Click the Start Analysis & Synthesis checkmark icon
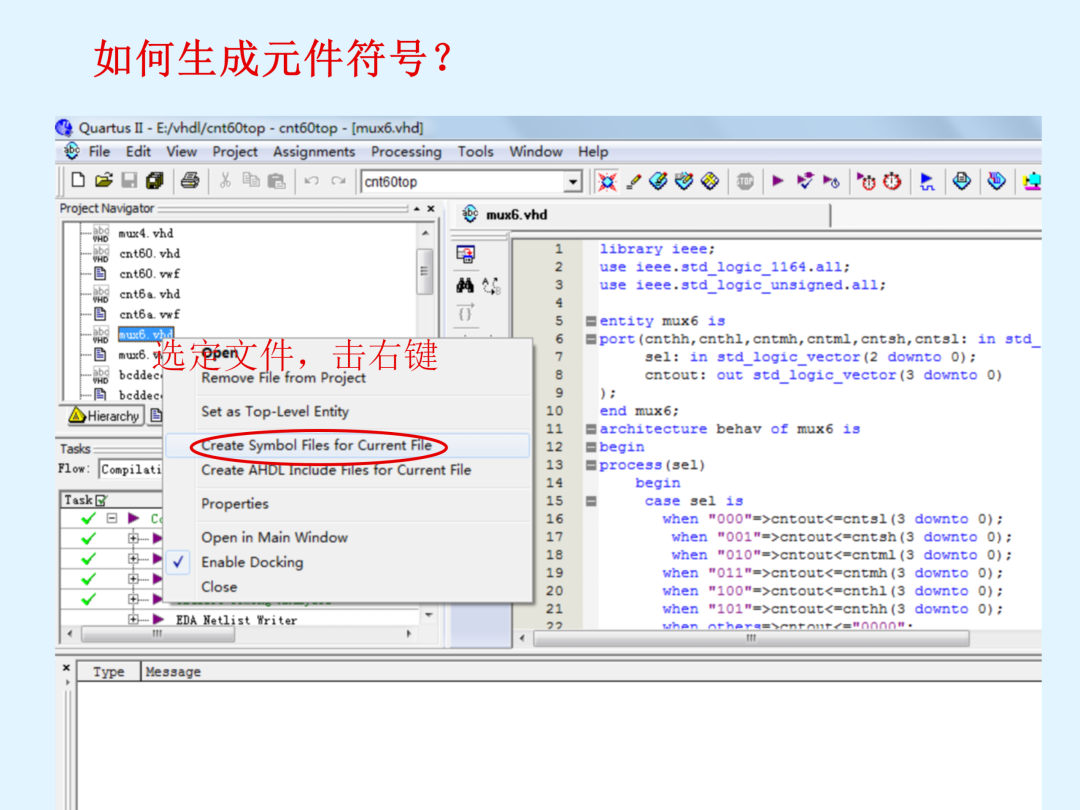The image size is (1080, 810). pyautogui.click(x=804, y=181)
